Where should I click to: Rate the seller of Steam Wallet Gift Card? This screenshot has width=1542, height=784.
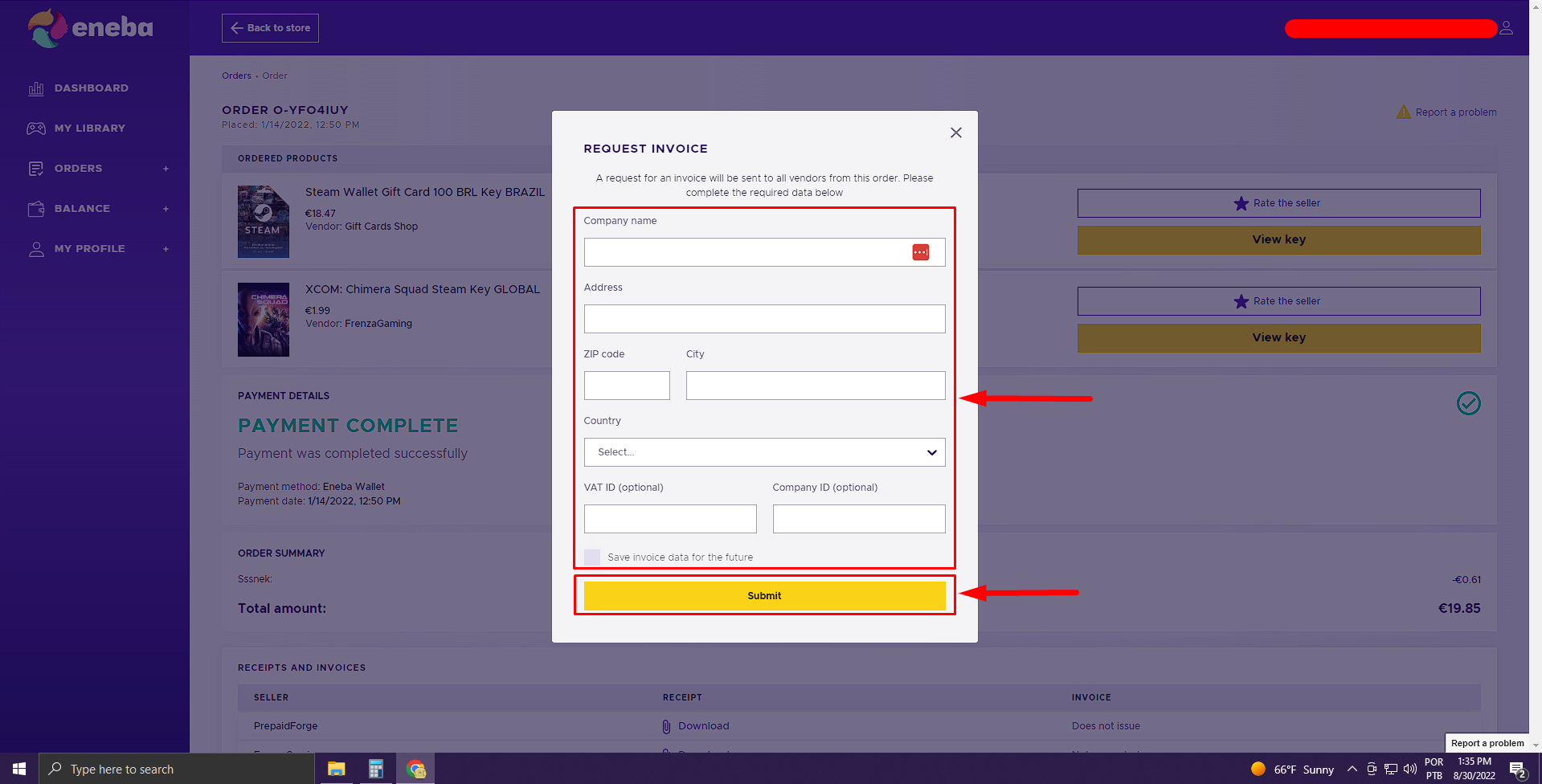point(1279,203)
